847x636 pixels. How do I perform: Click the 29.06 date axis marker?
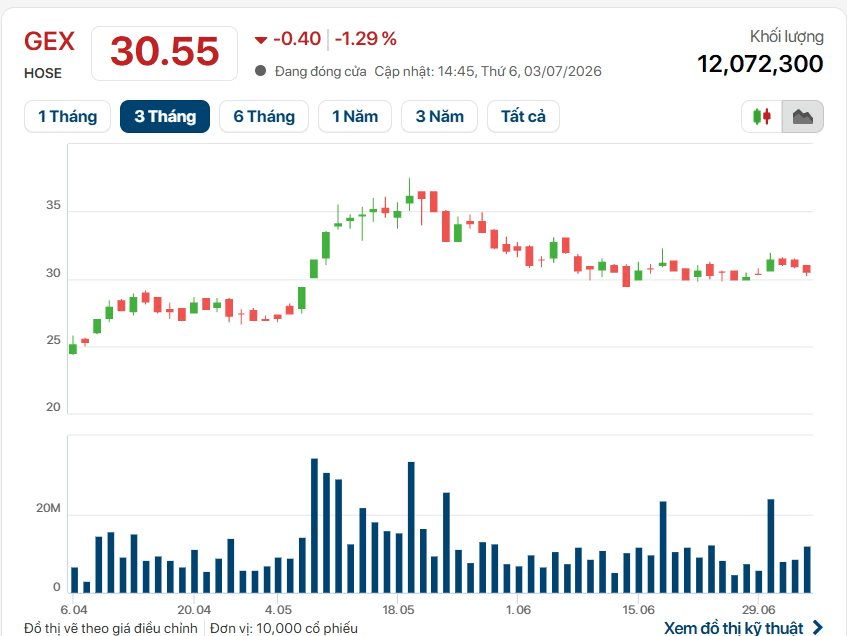[x=758, y=610]
